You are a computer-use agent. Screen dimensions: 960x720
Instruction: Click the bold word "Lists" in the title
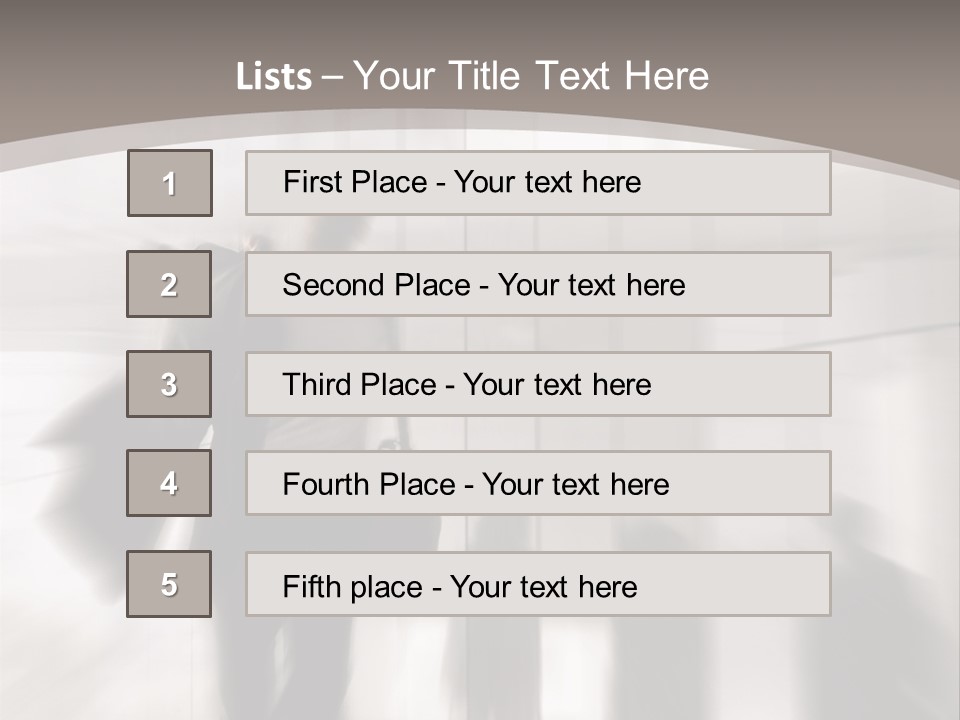coord(274,76)
